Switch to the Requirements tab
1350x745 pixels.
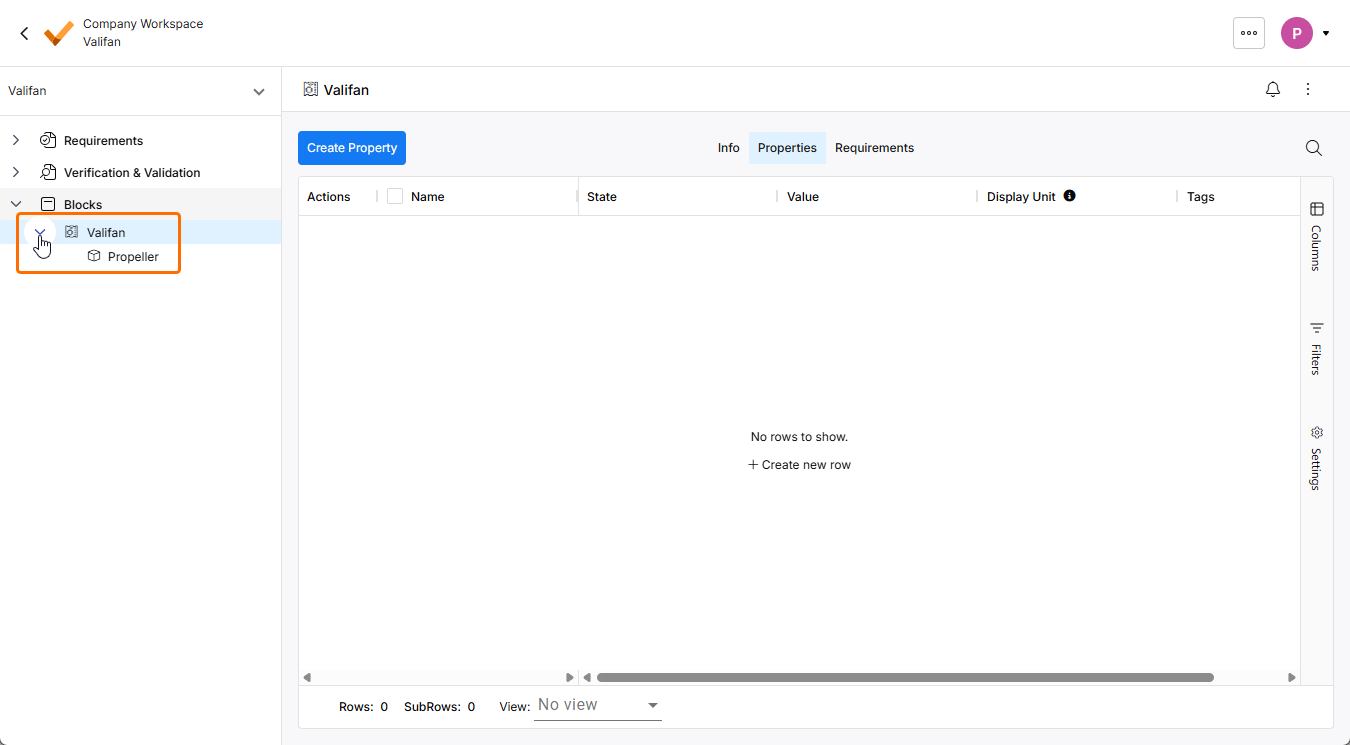click(874, 148)
